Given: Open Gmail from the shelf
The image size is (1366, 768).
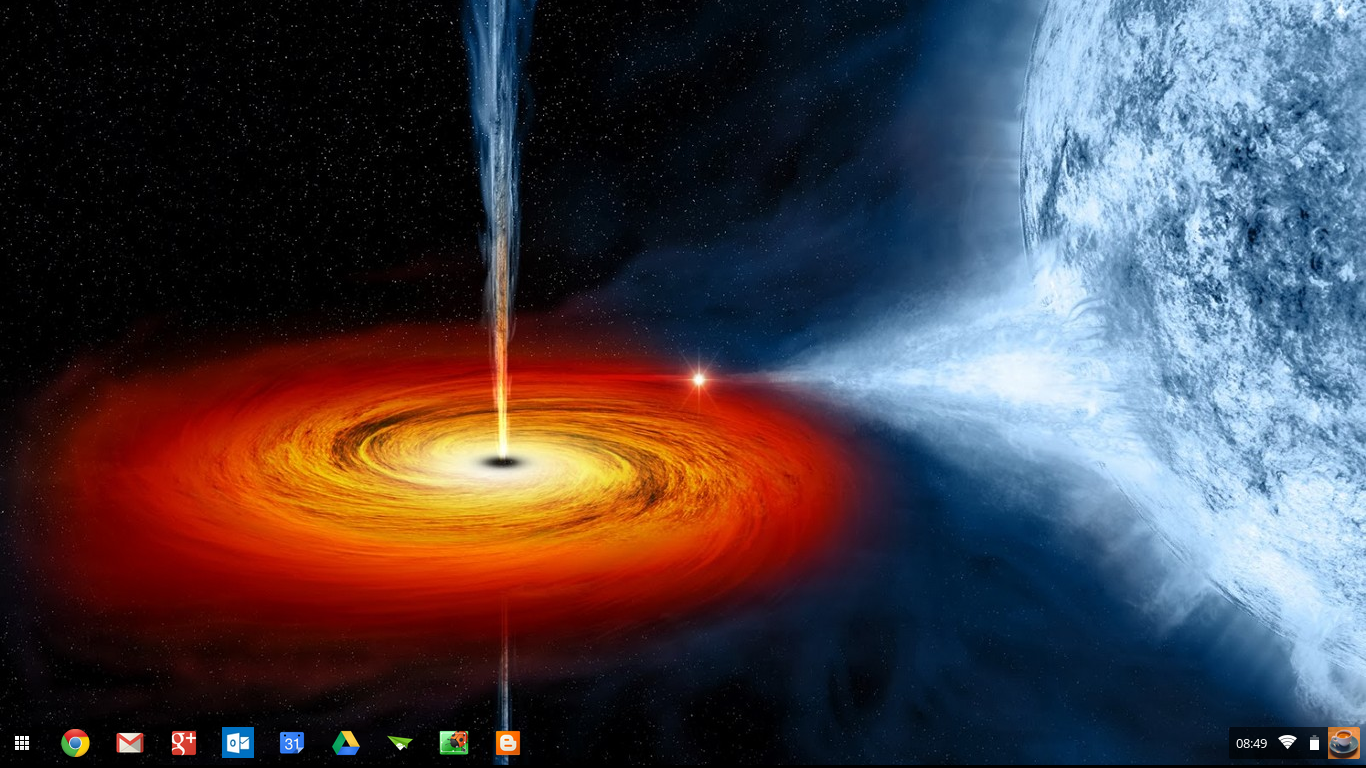Looking at the screenshot, I should pyautogui.click(x=130, y=743).
